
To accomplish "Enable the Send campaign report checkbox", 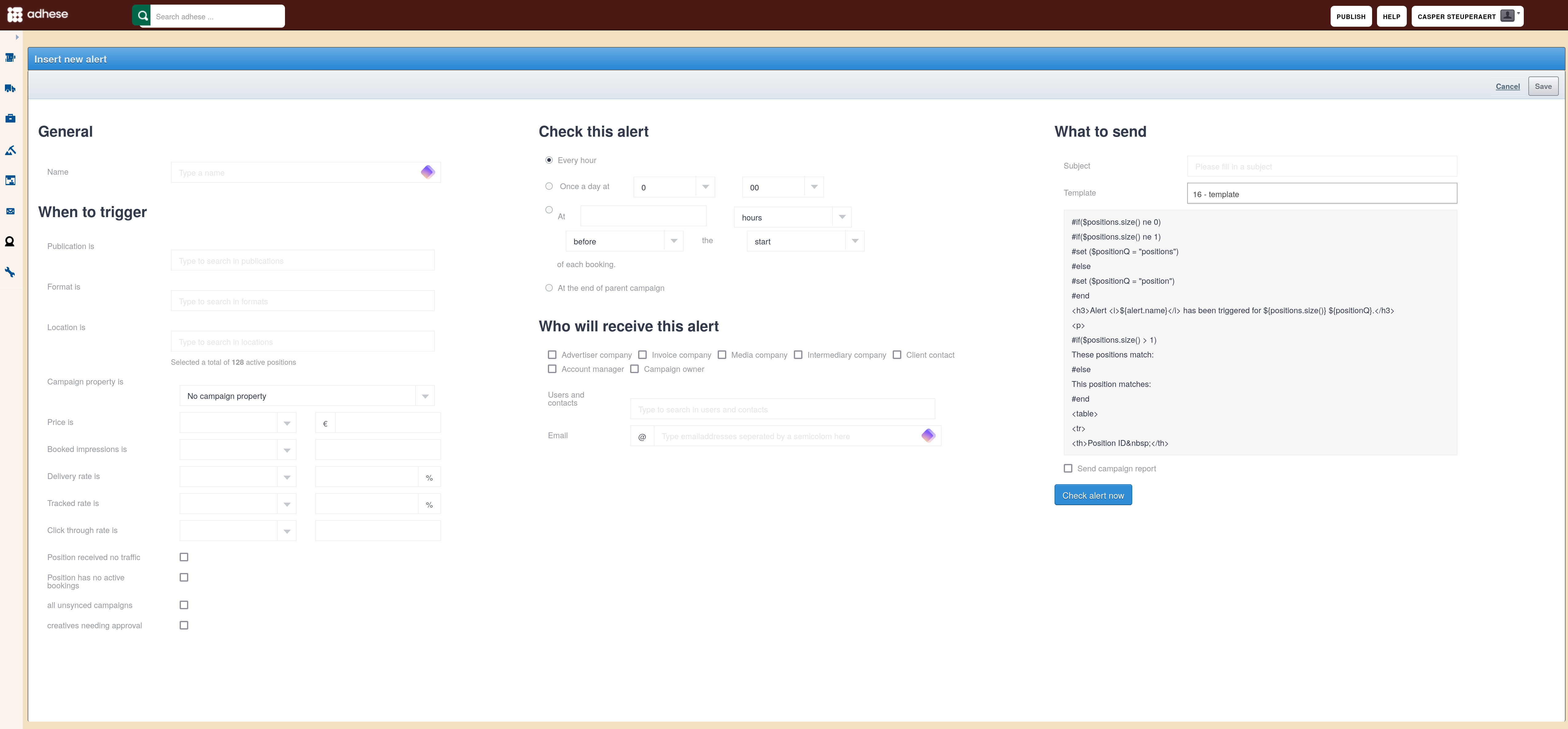I will tap(1068, 469).
